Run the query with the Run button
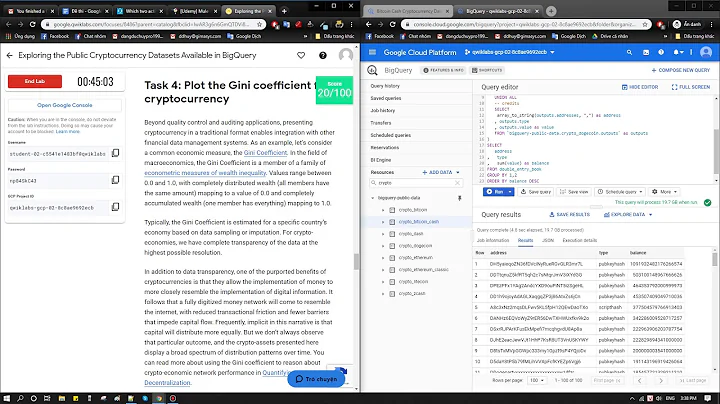Screen dimensions: 720x404 click(495, 192)
